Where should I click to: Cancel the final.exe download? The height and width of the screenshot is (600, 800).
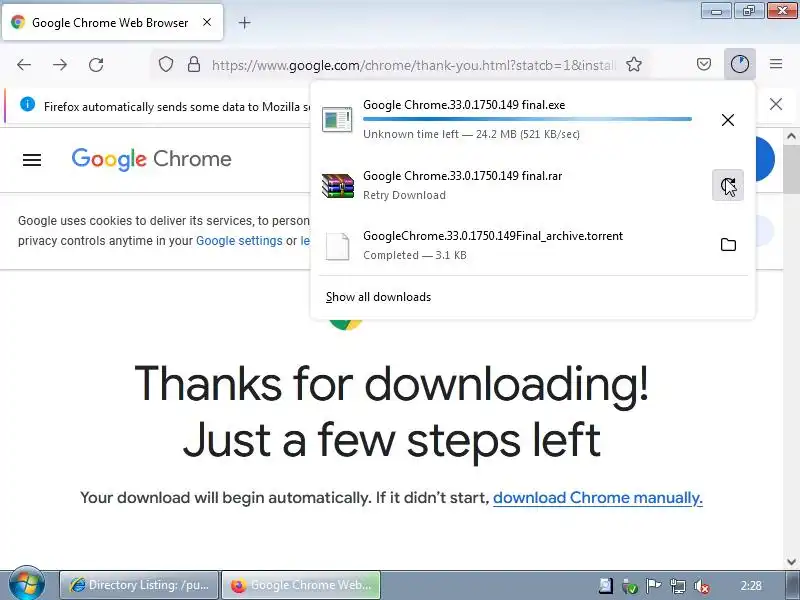[x=728, y=120]
